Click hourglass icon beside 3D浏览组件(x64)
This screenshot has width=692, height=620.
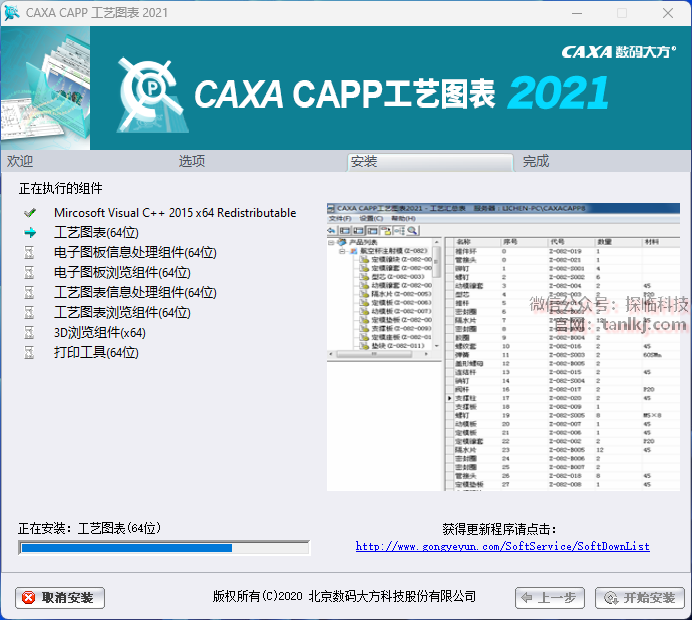click(29, 332)
